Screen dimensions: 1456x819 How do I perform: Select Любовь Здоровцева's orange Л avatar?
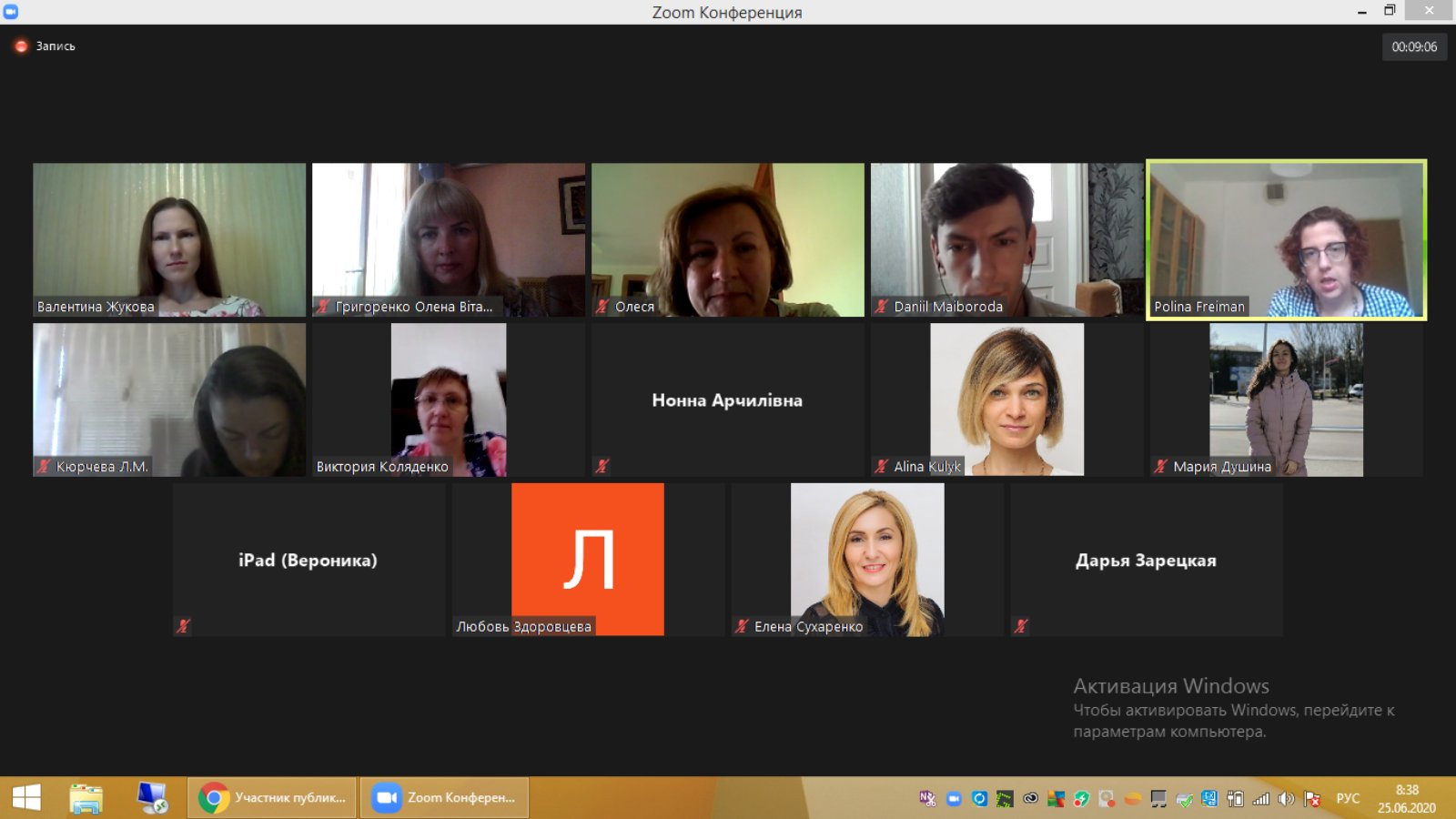coord(588,560)
